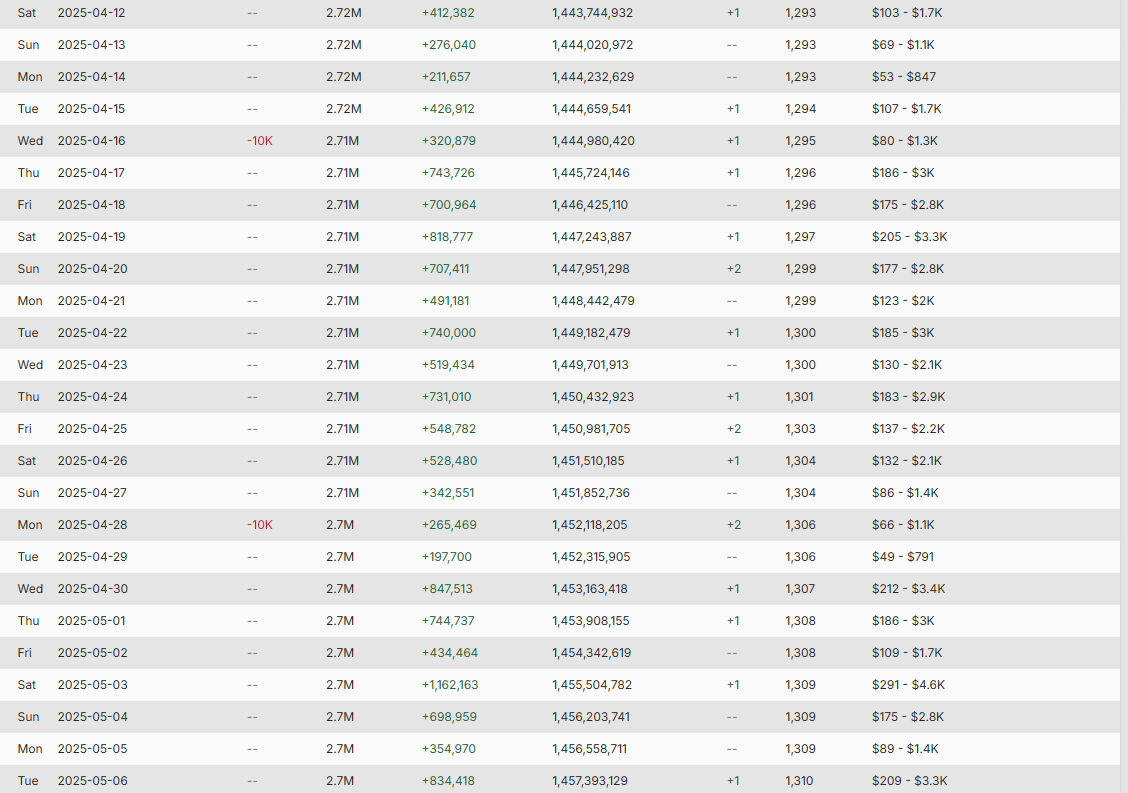Click the earnings range $109 - $1.7K
This screenshot has width=1128, height=793.
tap(907, 653)
